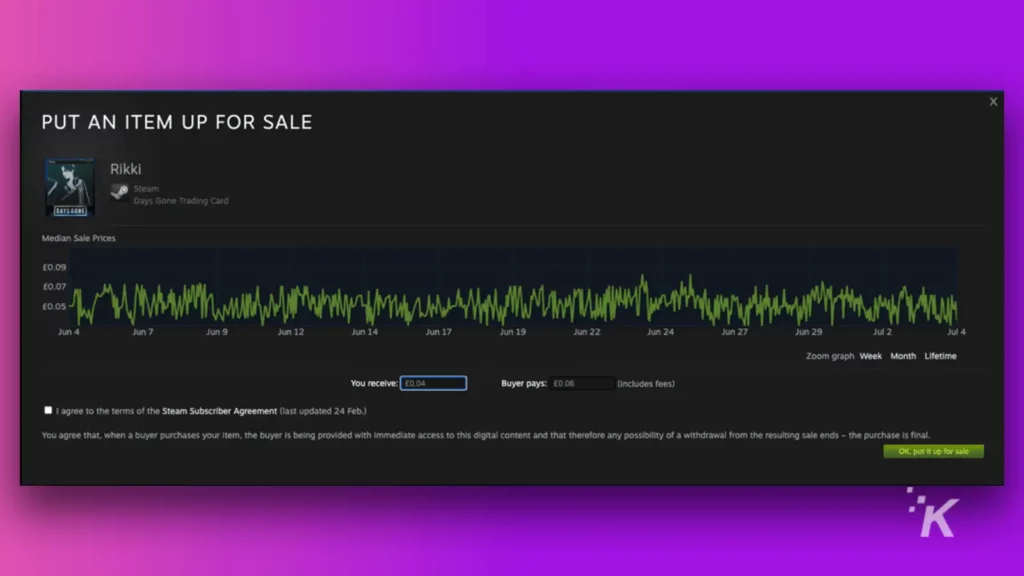Click the Jun 19 date label
1024x576 pixels.
pos(513,332)
